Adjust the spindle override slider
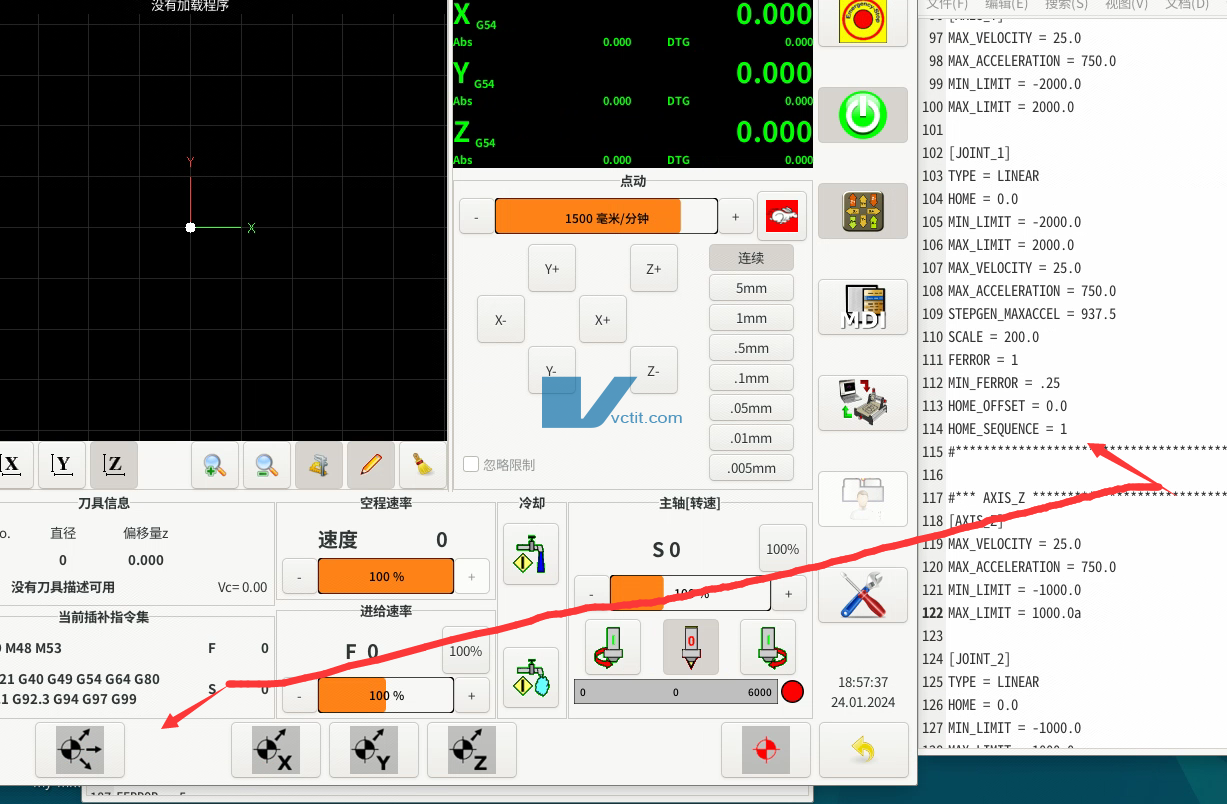Image resolution: width=1227 pixels, height=804 pixels. (690, 593)
